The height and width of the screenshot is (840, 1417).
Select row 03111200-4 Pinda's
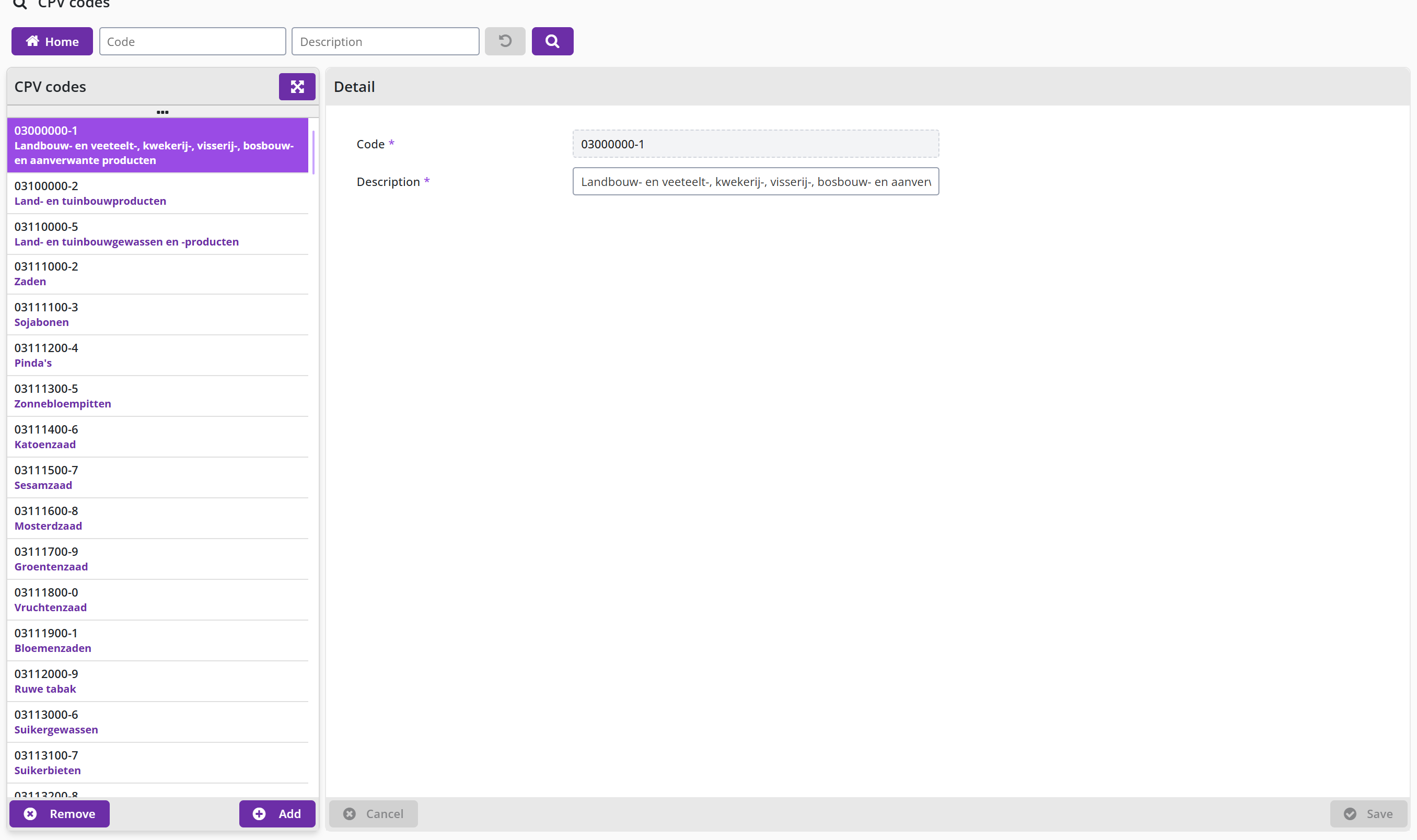click(157, 355)
